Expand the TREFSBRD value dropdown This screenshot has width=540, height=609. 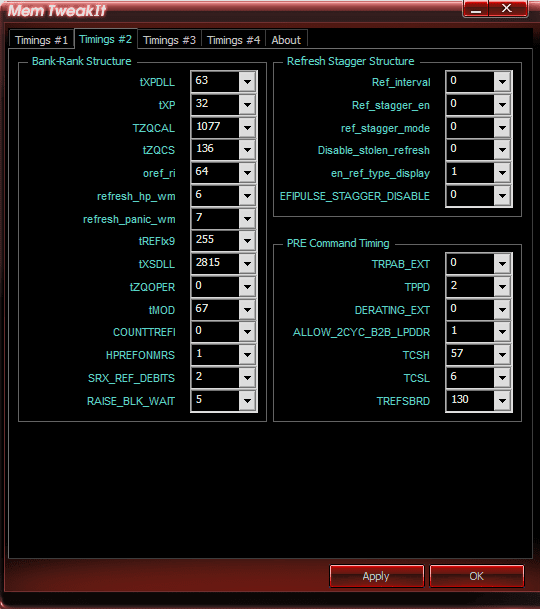point(502,401)
